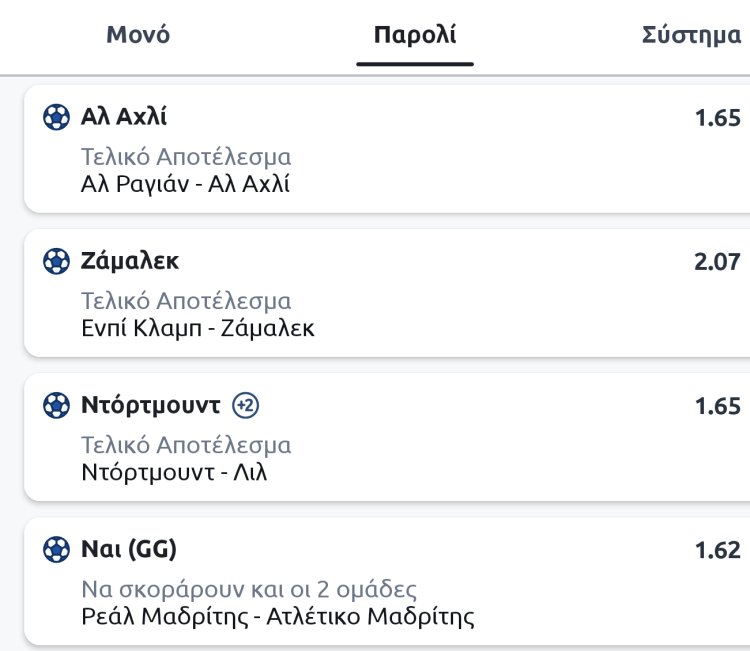Click the soccer ball icon beside Ναι (GG)
Viewport: 750px width, 651px height.
tap(56, 550)
